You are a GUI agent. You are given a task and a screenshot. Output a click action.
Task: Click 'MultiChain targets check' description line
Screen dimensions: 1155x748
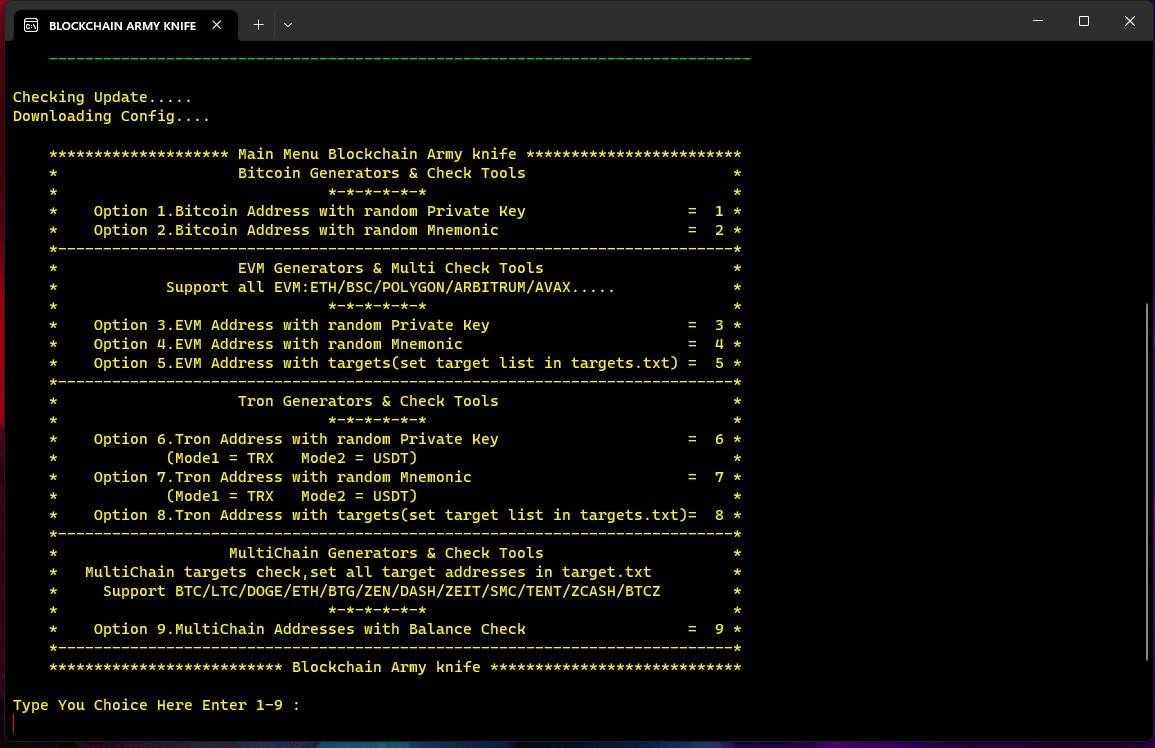click(368, 573)
